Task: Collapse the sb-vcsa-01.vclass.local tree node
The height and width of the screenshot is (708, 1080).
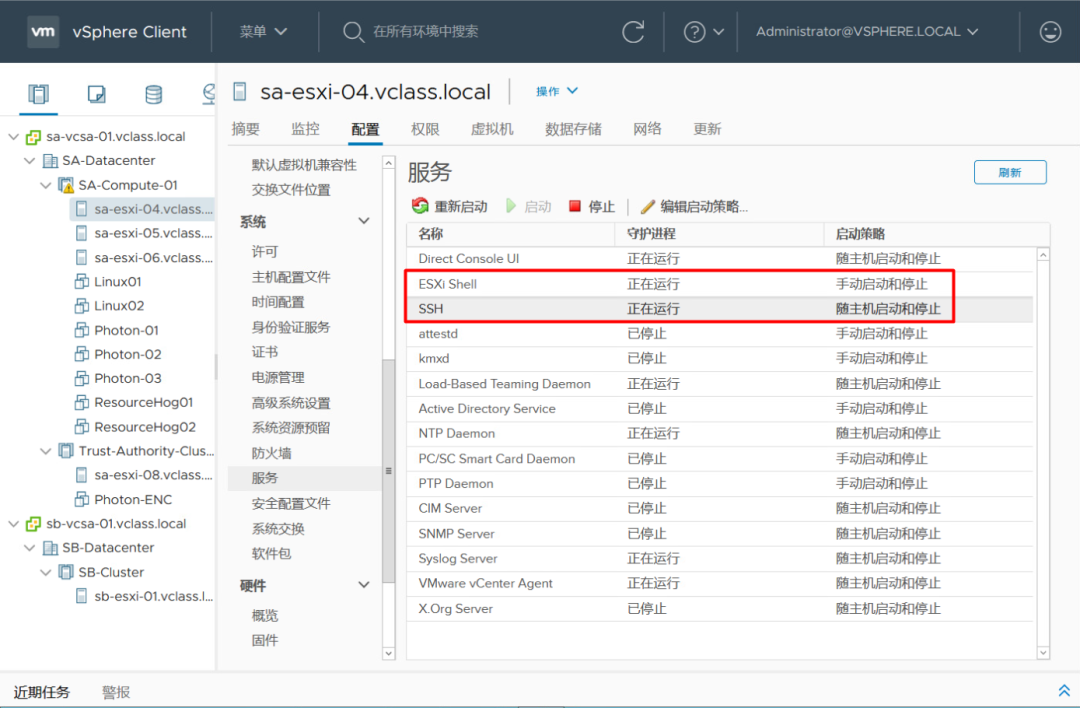Action: click(13, 524)
